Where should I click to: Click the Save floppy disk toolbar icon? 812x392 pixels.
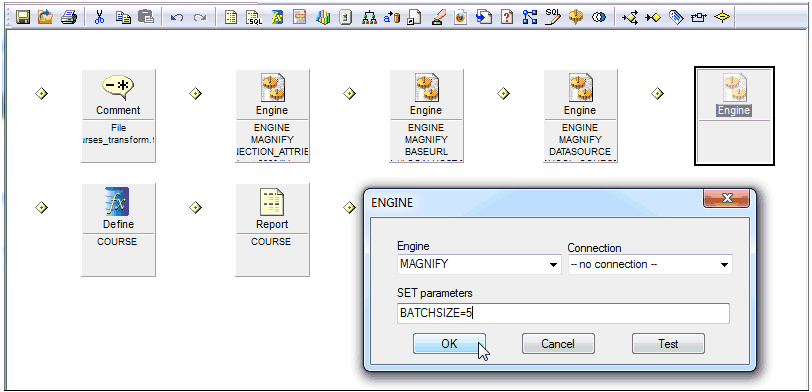22,18
